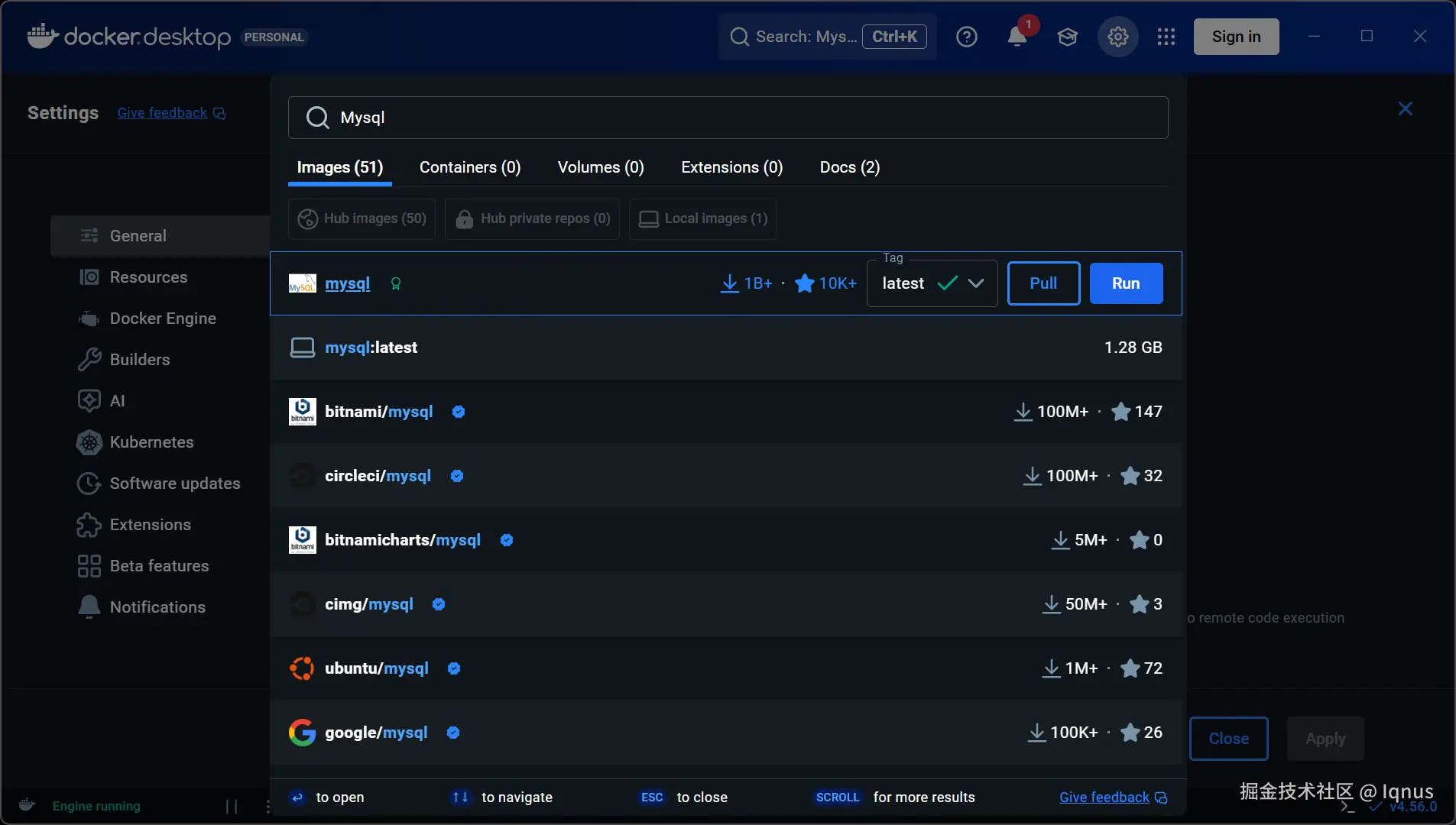Switch to the Volumes (0) tab
This screenshot has width=1456, height=825.
click(x=601, y=167)
